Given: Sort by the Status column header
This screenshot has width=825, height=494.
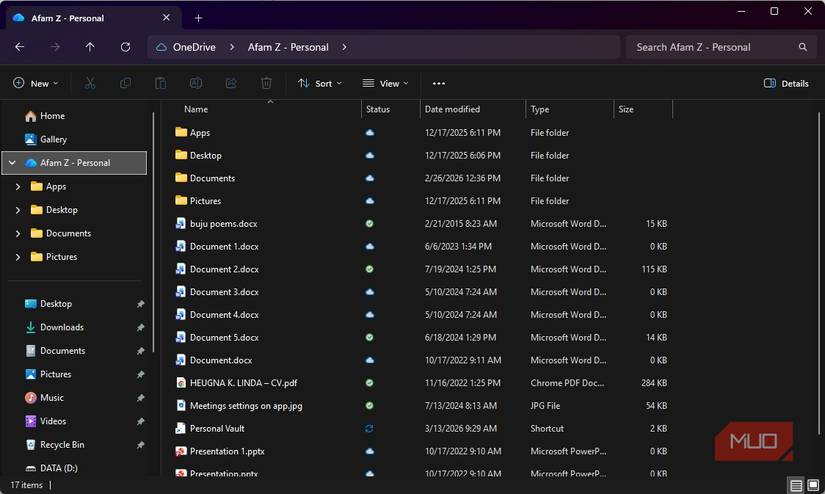Looking at the screenshot, I should pyautogui.click(x=390, y=109).
